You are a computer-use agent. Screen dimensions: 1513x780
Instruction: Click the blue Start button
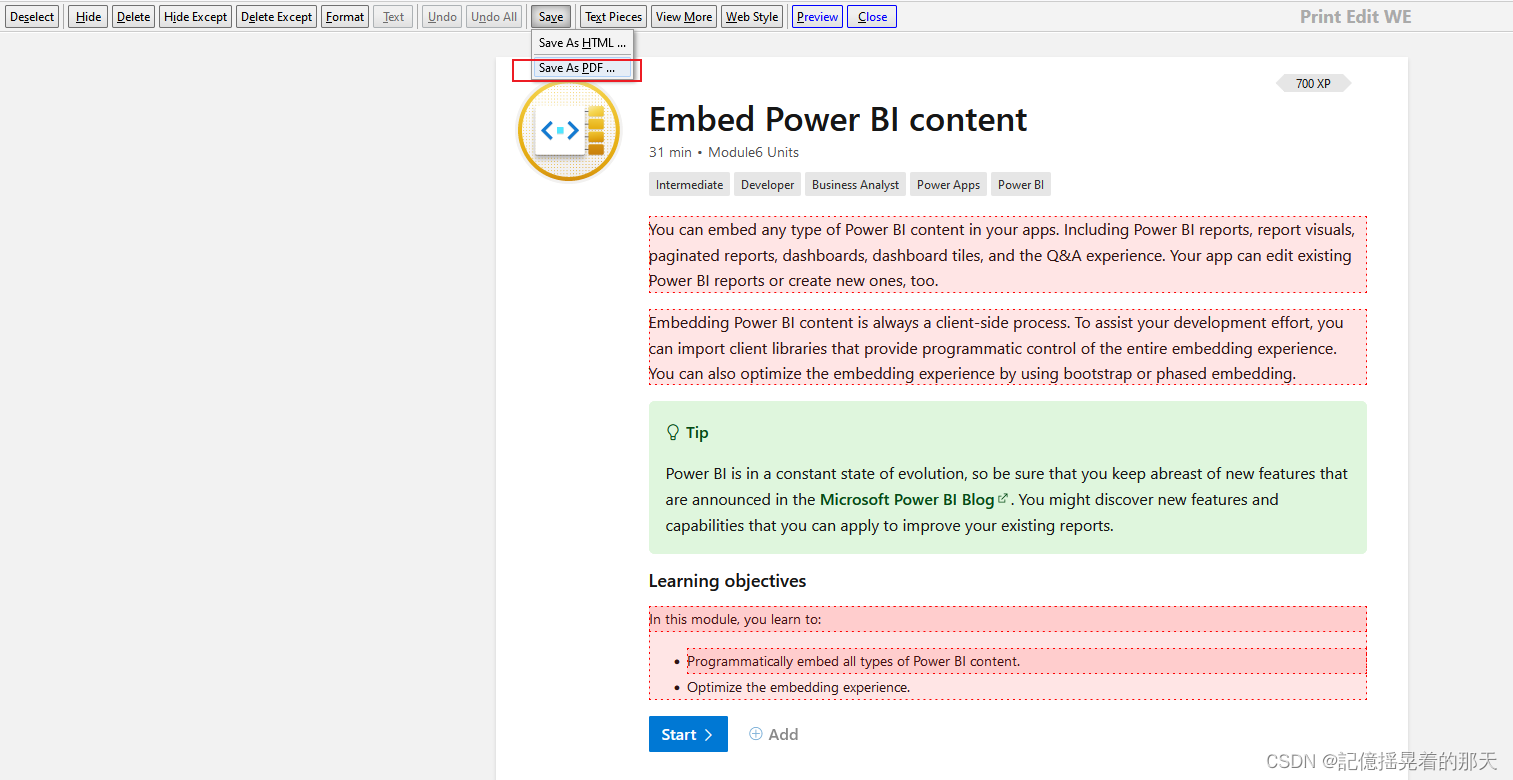(688, 735)
